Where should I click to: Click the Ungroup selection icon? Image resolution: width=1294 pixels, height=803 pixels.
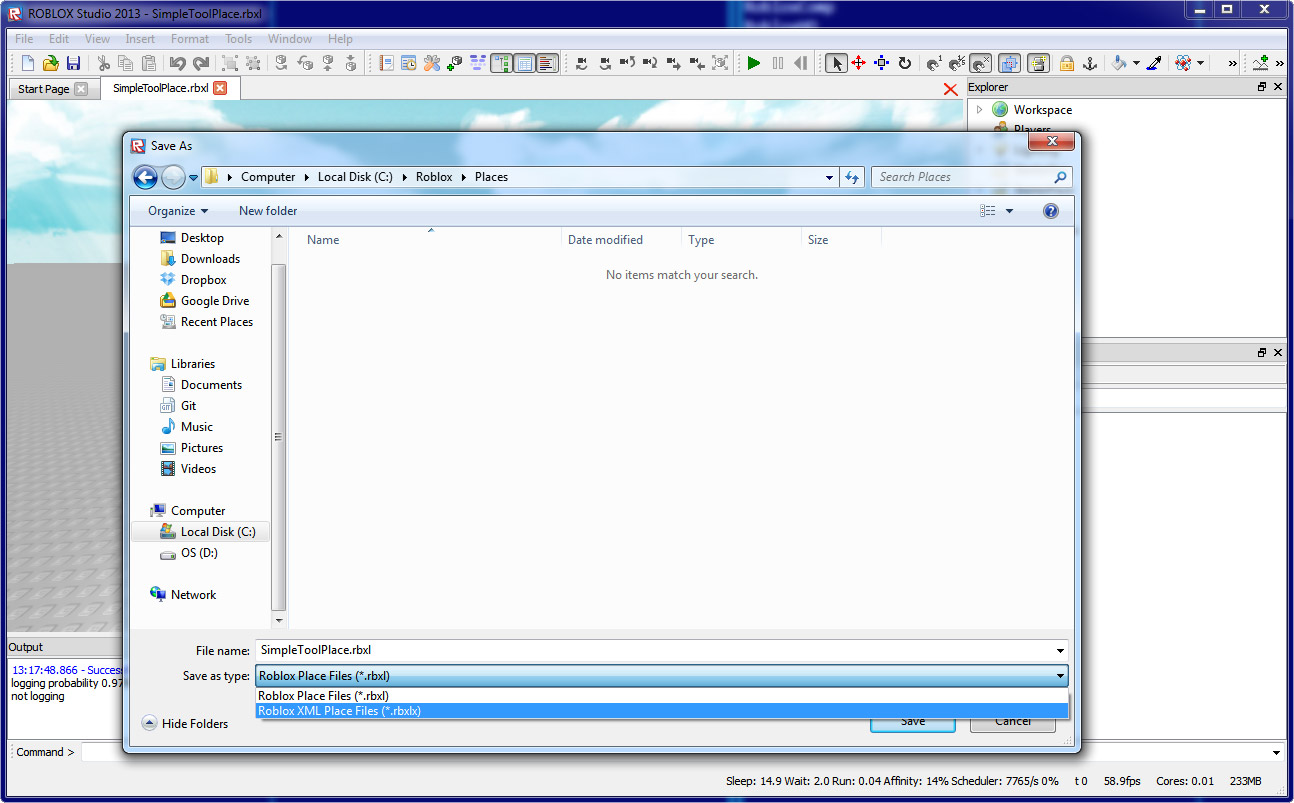point(253,63)
